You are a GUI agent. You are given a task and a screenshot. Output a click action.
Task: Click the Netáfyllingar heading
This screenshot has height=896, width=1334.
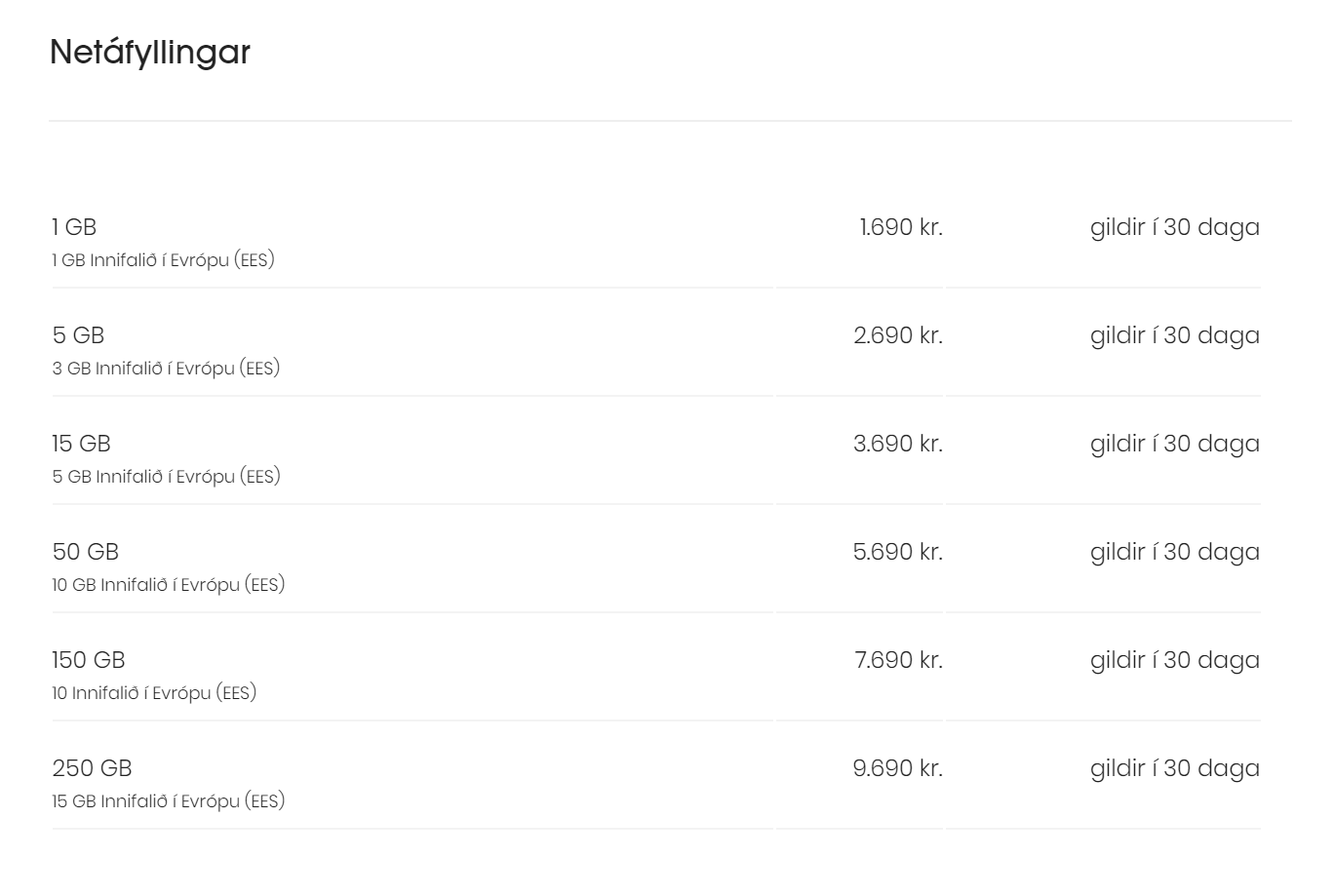point(150,52)
